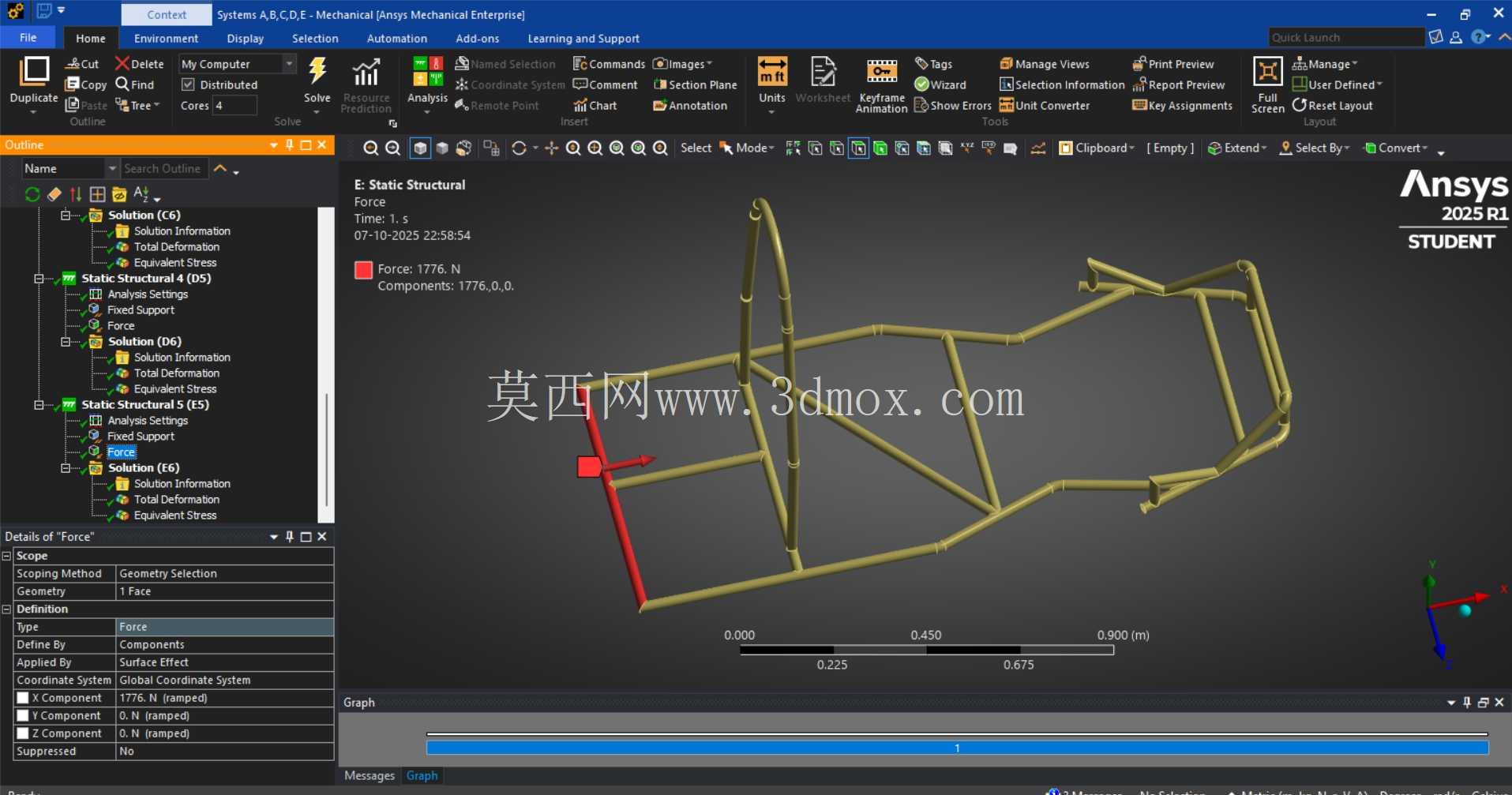Click Manage Views
1512x795 pixels.
click(x=1045, y=64)
